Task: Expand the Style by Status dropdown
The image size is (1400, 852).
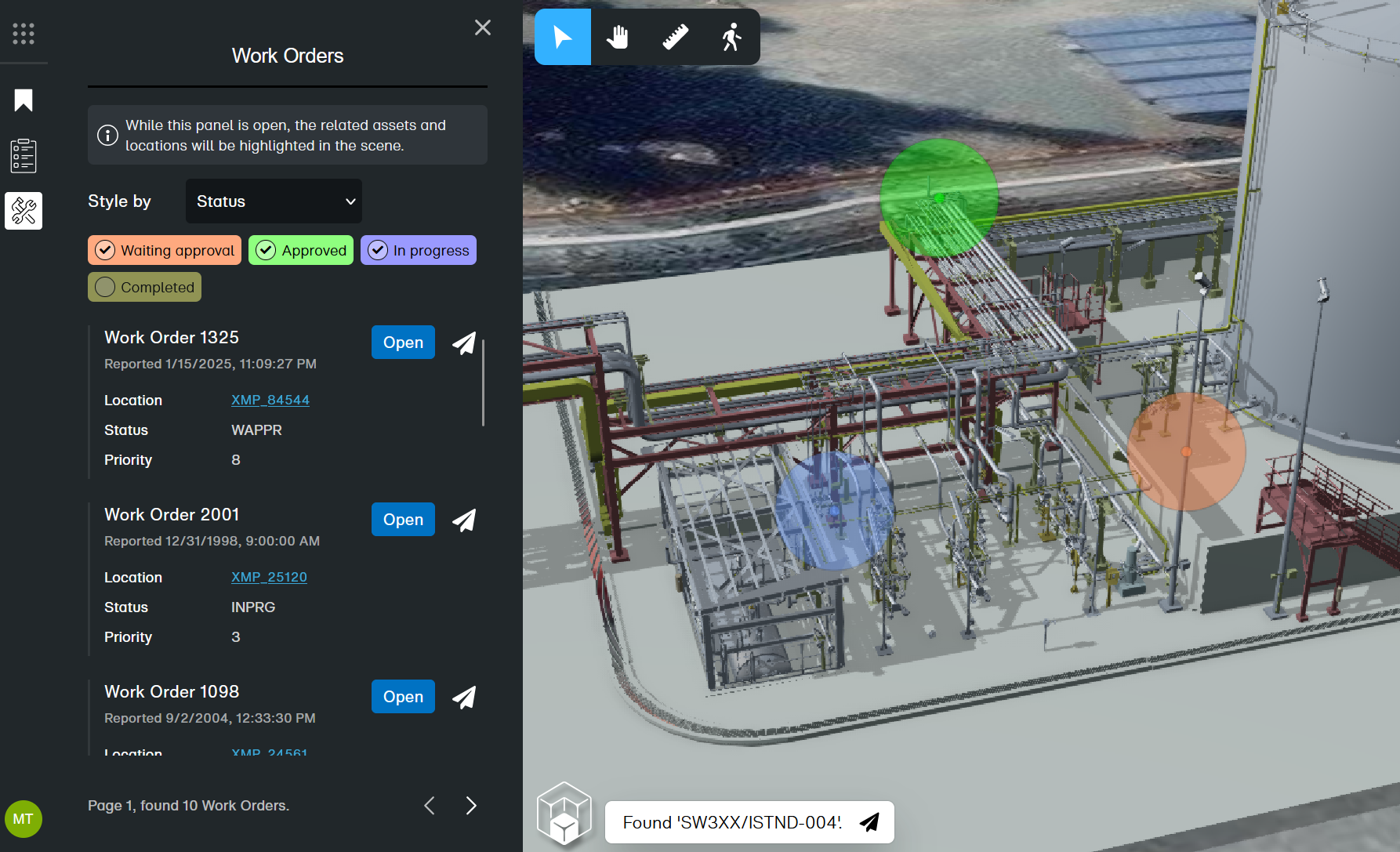Action: pos(274,201)
